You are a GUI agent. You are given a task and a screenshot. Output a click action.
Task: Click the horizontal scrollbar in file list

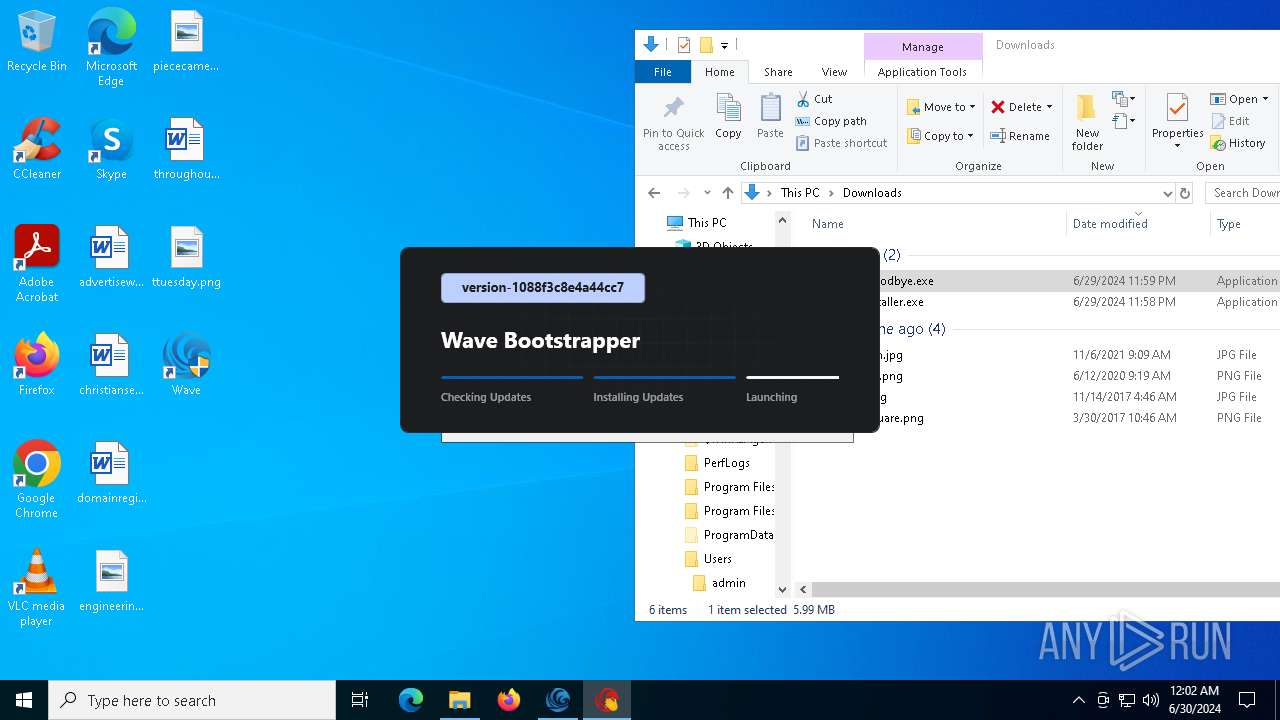[x=1046, y=590]
